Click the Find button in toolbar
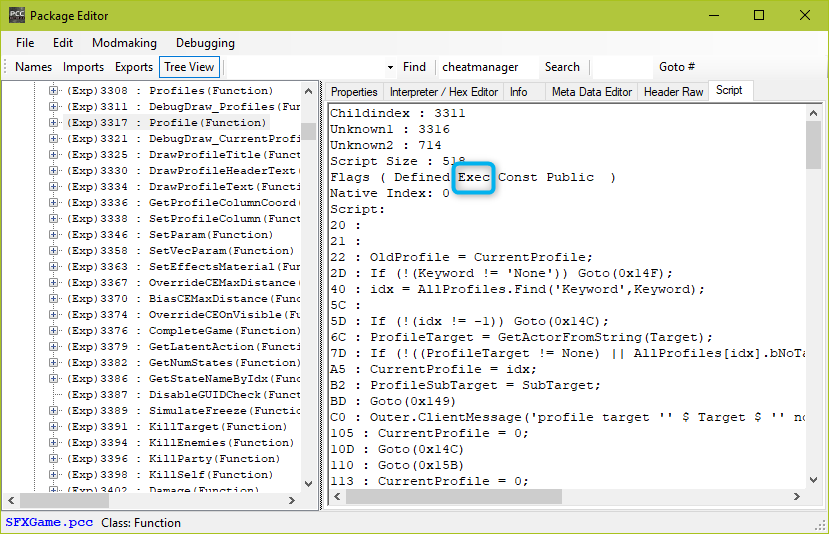The image size is (829, 534). (x=414, y=67)
